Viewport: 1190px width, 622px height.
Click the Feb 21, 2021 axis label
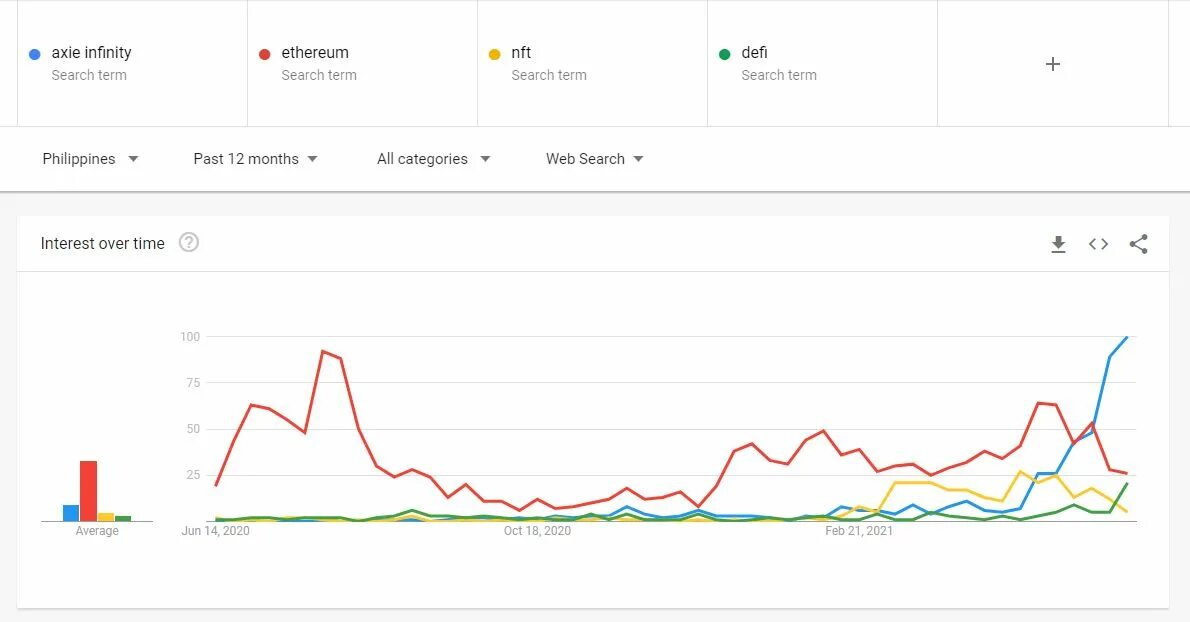859,531
